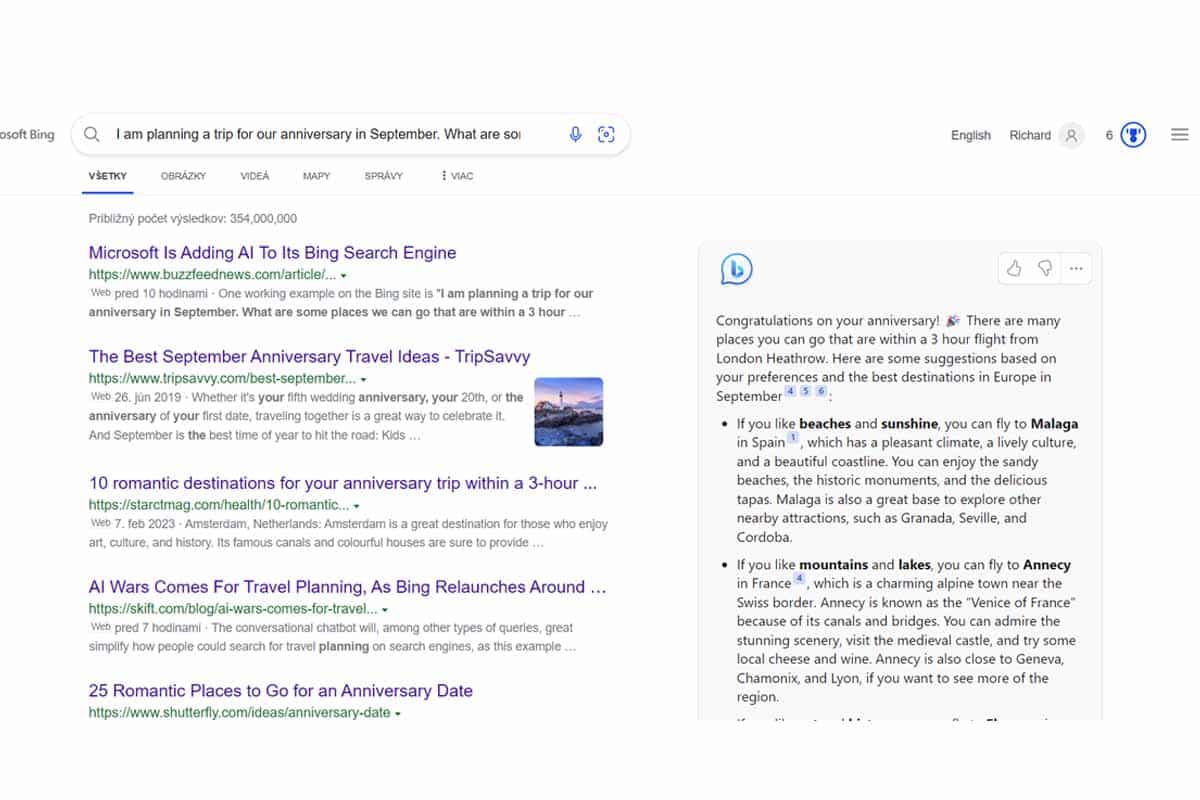Expand buzzfeednews.com URL dropdown arrow
Viewport: 1200px width, 800px height.
(x=343, y=276)
